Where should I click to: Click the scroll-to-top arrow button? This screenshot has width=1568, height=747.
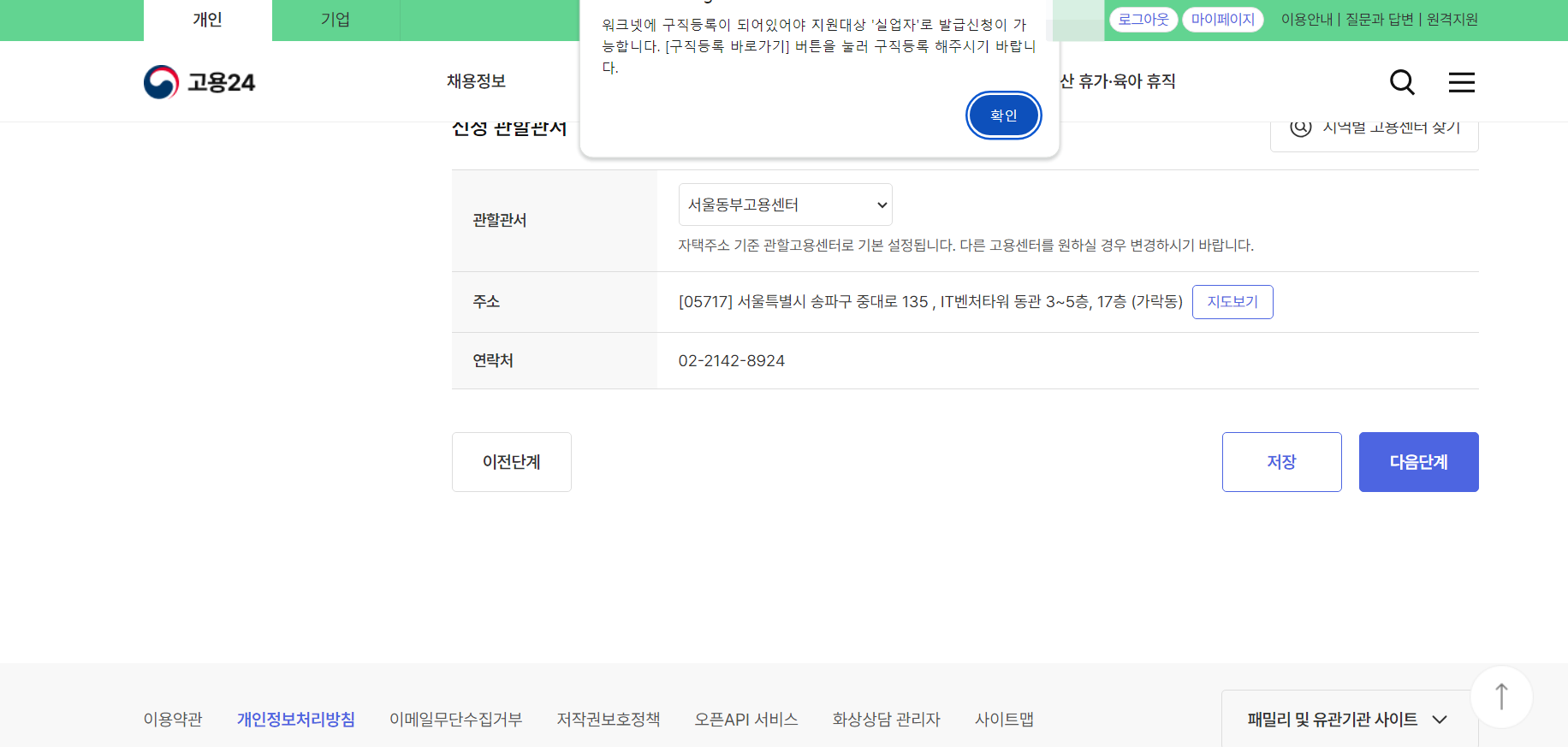[1501, 697]
